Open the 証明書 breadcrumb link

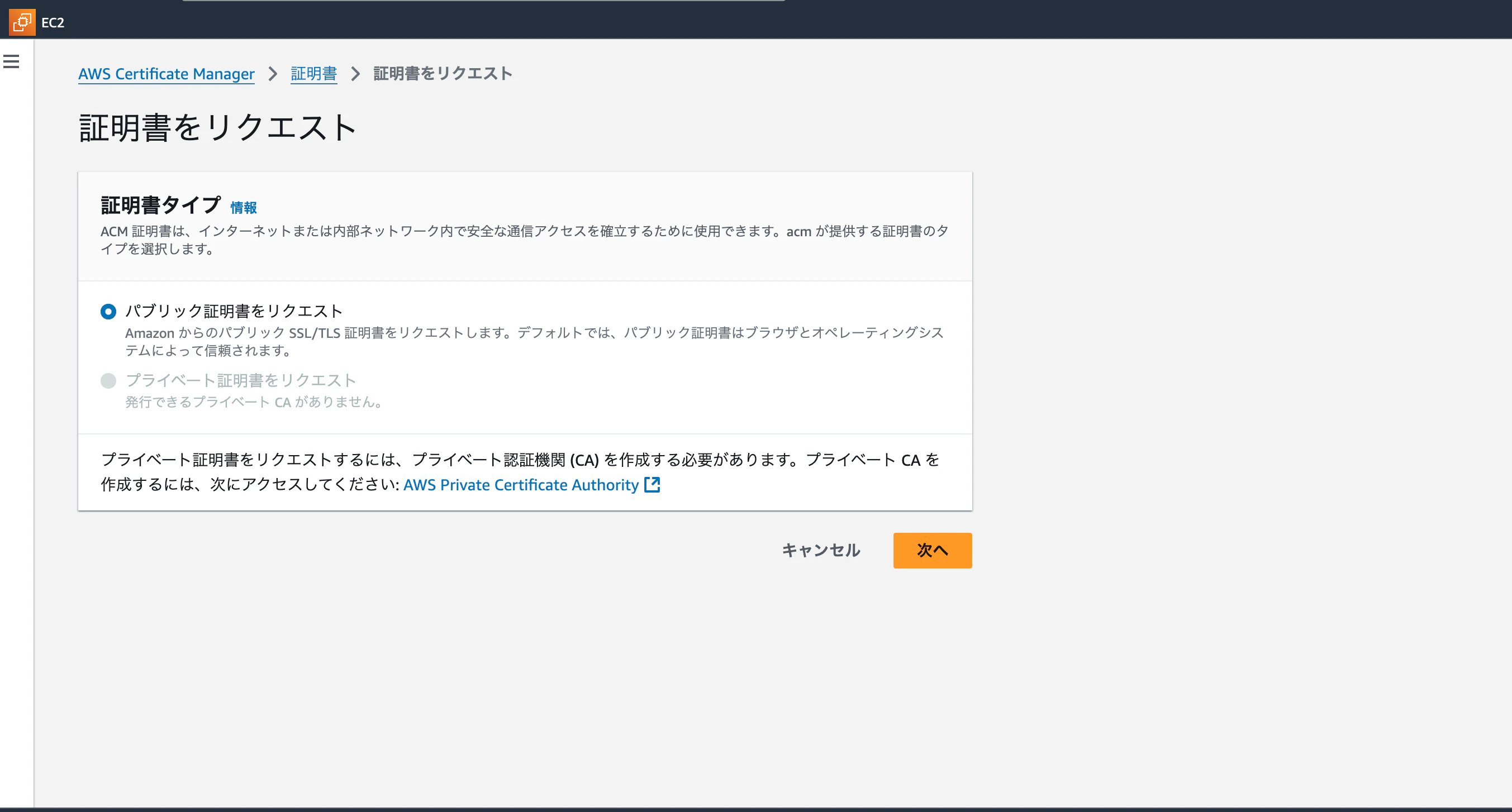pyautogui.click(x=313, y=74)
